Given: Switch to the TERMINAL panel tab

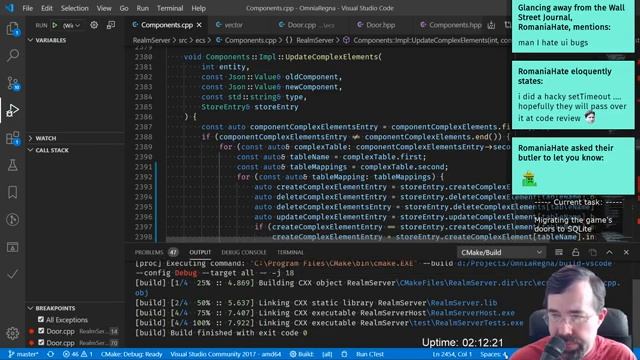Looking at the screenshot, I should (x=290, y=252).
